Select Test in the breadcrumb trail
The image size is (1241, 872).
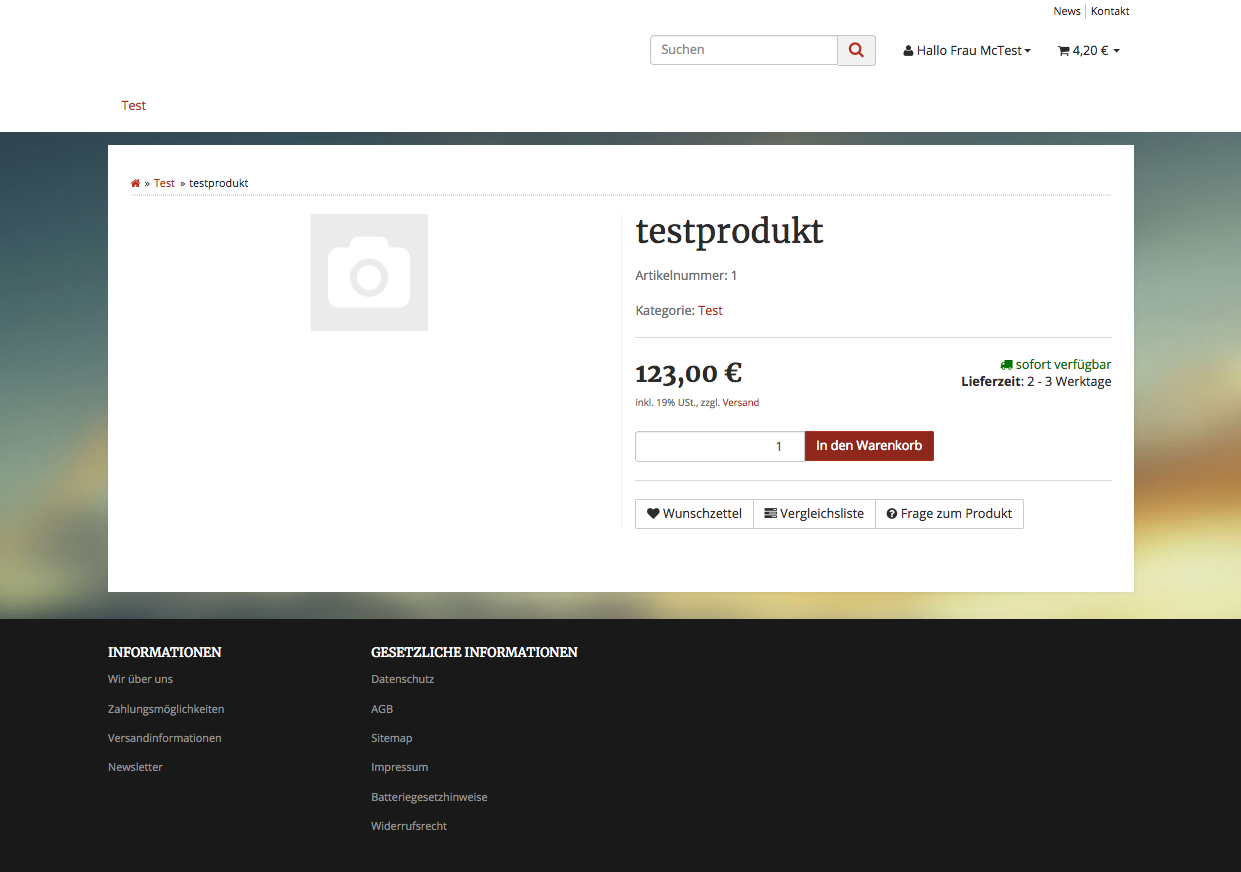coord(164,182)
